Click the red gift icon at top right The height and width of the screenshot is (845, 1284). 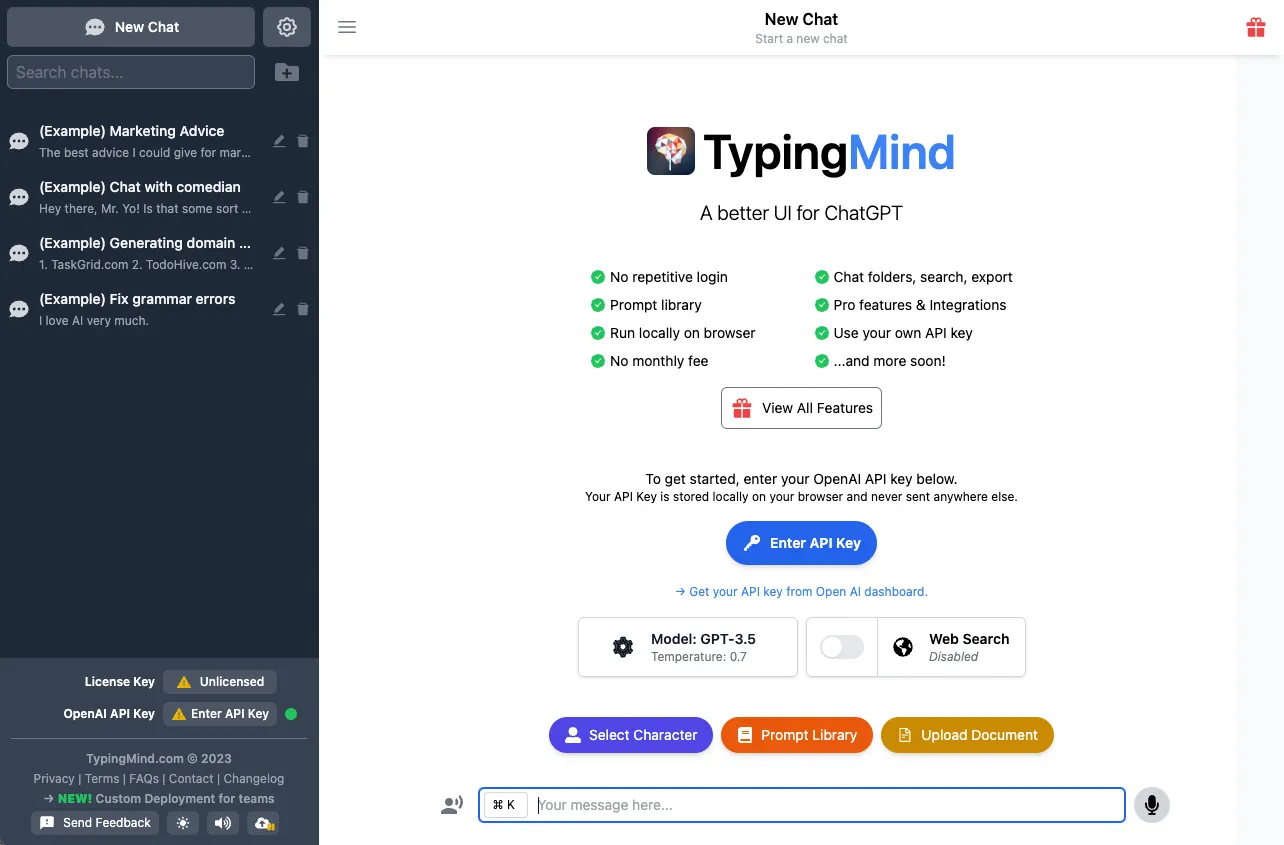1256,27
